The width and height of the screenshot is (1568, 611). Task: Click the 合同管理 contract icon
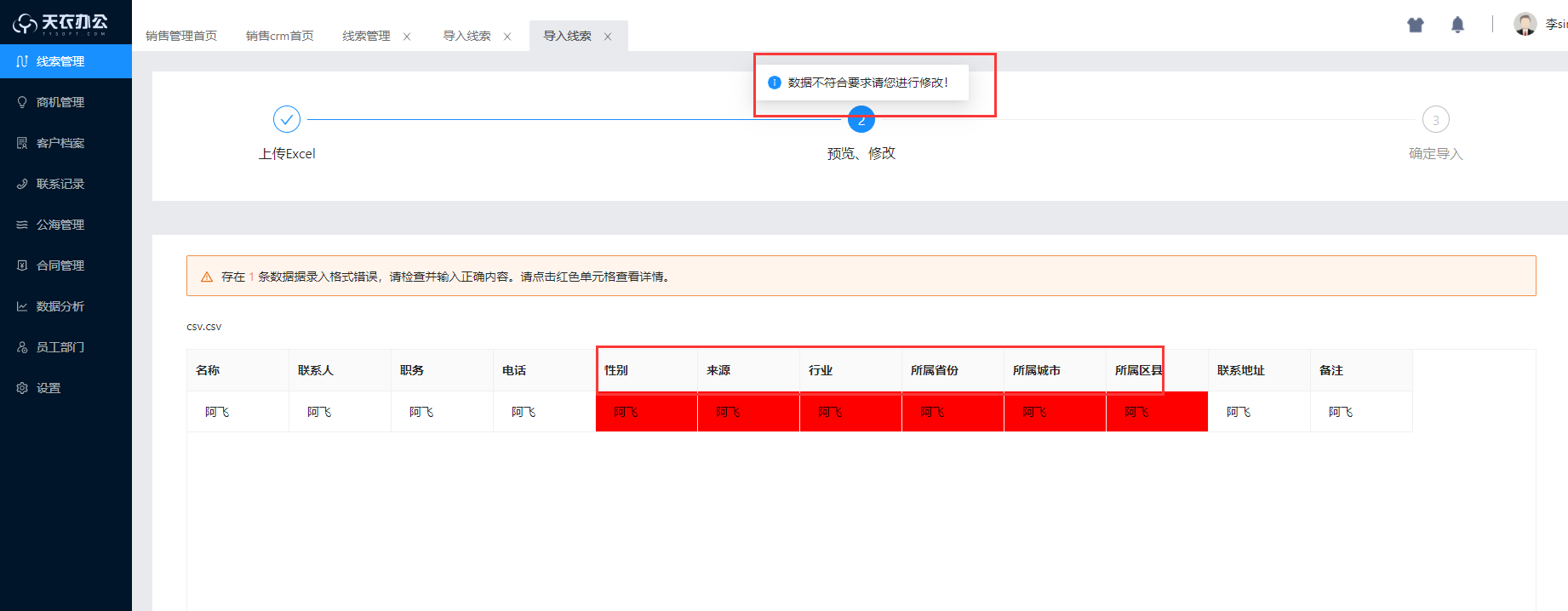pyautogui.click(x=22, y=266)
